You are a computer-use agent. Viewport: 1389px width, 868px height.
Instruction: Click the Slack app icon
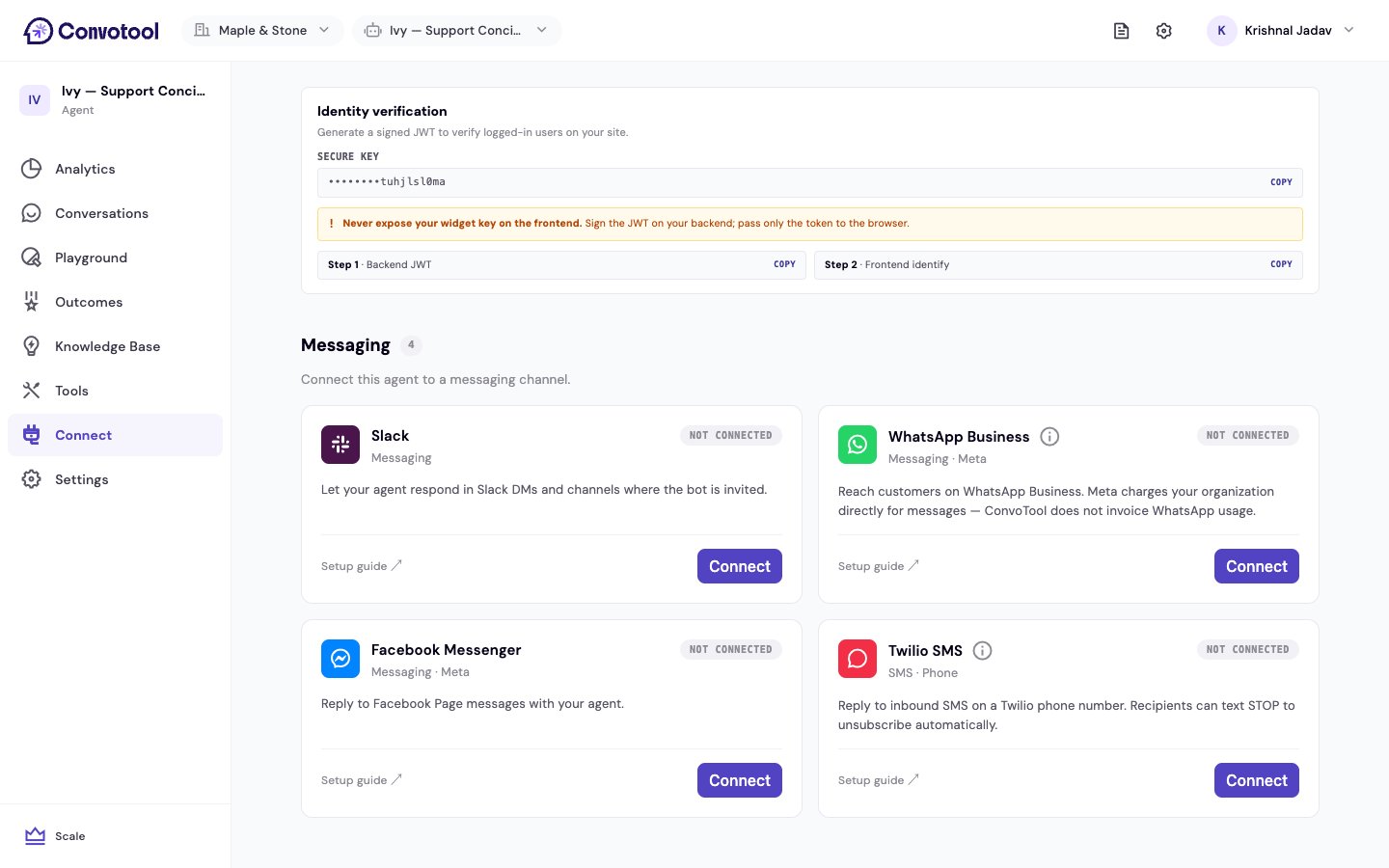[340, 445]
